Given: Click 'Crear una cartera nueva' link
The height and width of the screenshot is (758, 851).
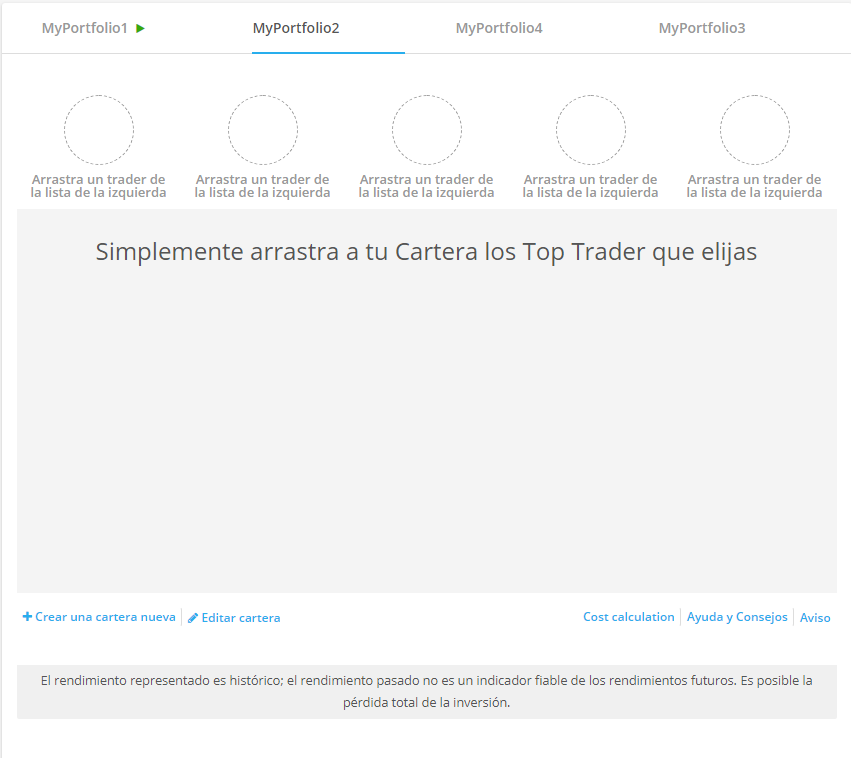Looking at the screenshot, I should coord(105,617).
